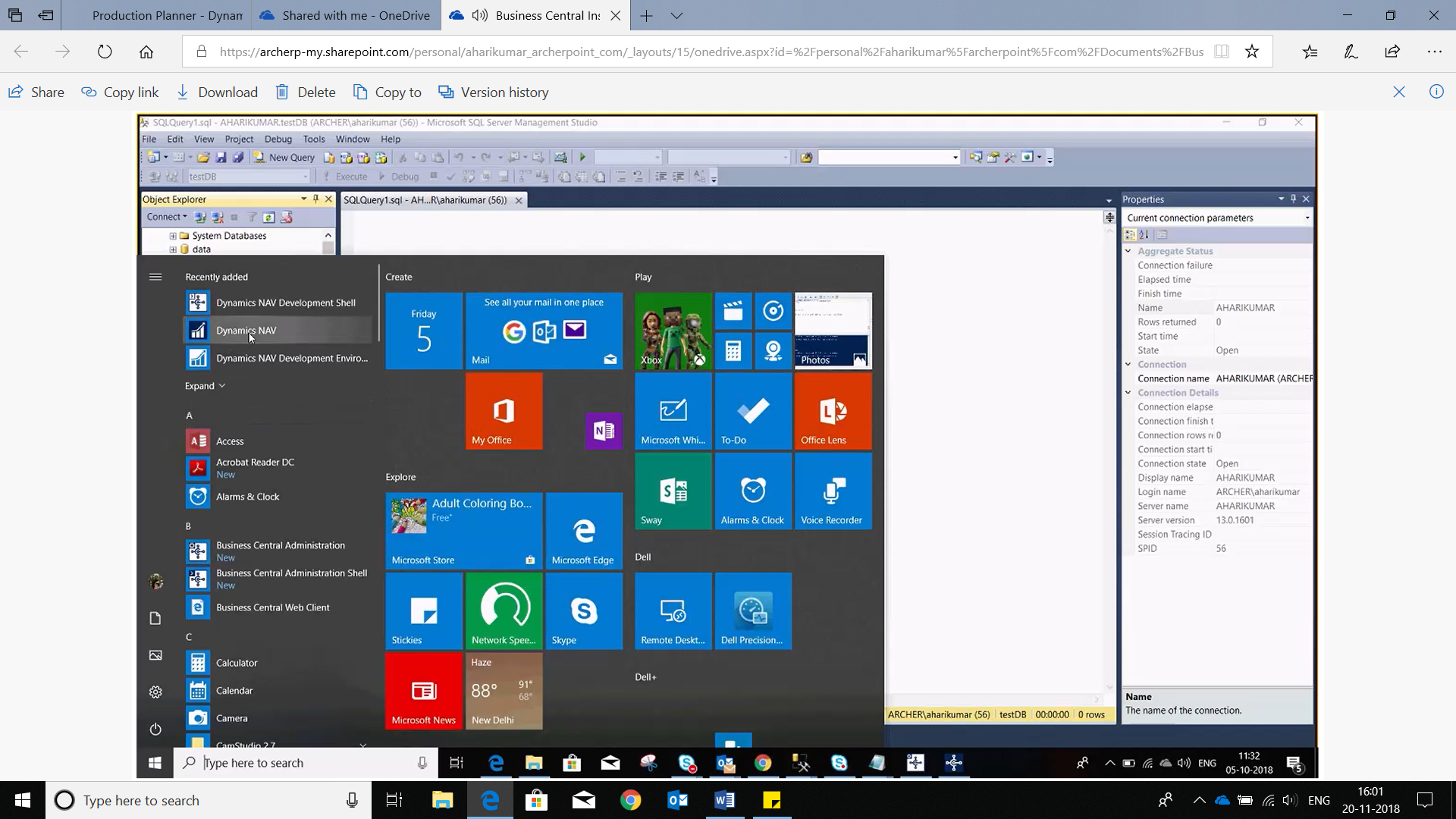Collapse the Connection Details section
The width and height of the screenshot is (1456, 819).
point(1128,393)
